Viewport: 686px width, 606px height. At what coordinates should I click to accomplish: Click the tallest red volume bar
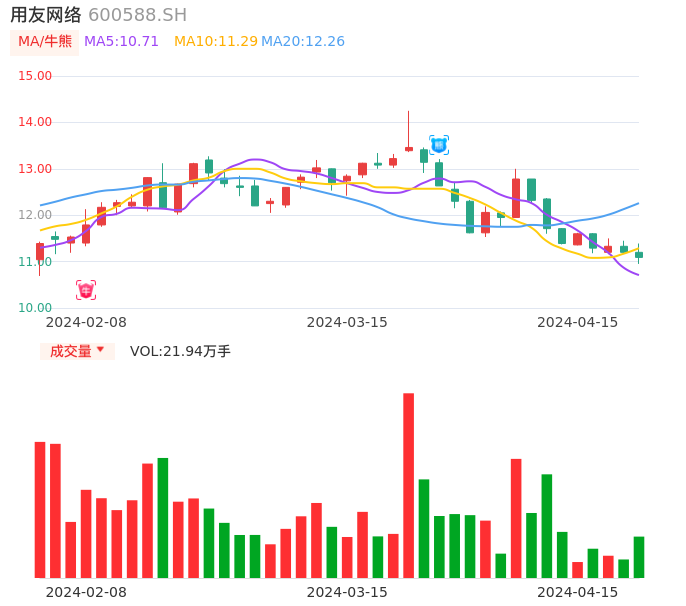point(409,486)
